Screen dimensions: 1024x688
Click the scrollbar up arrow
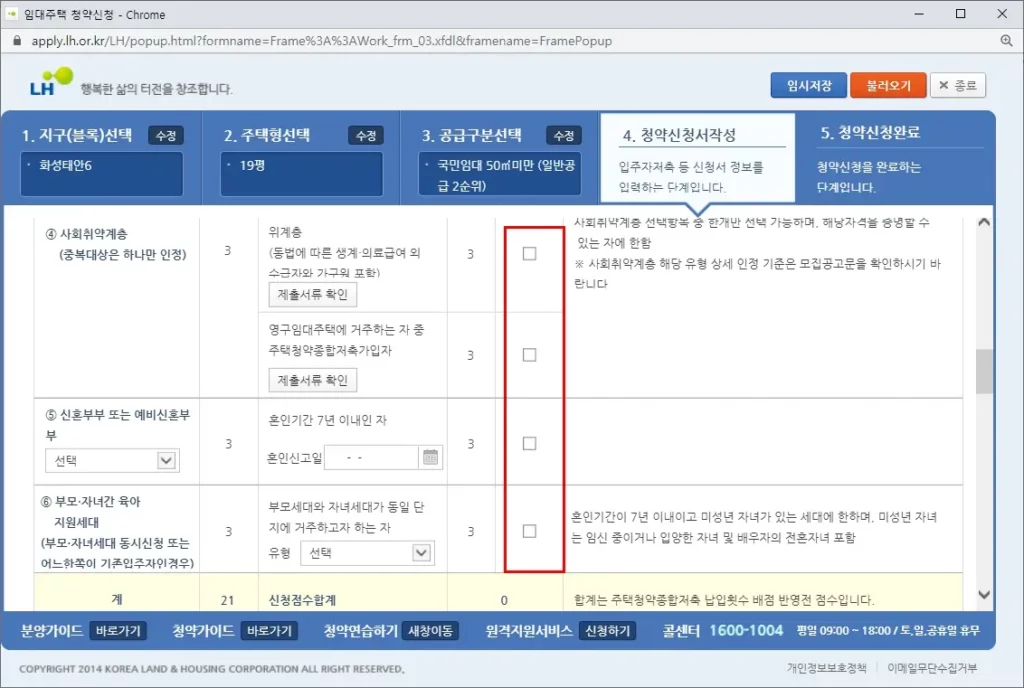(984, 222)
